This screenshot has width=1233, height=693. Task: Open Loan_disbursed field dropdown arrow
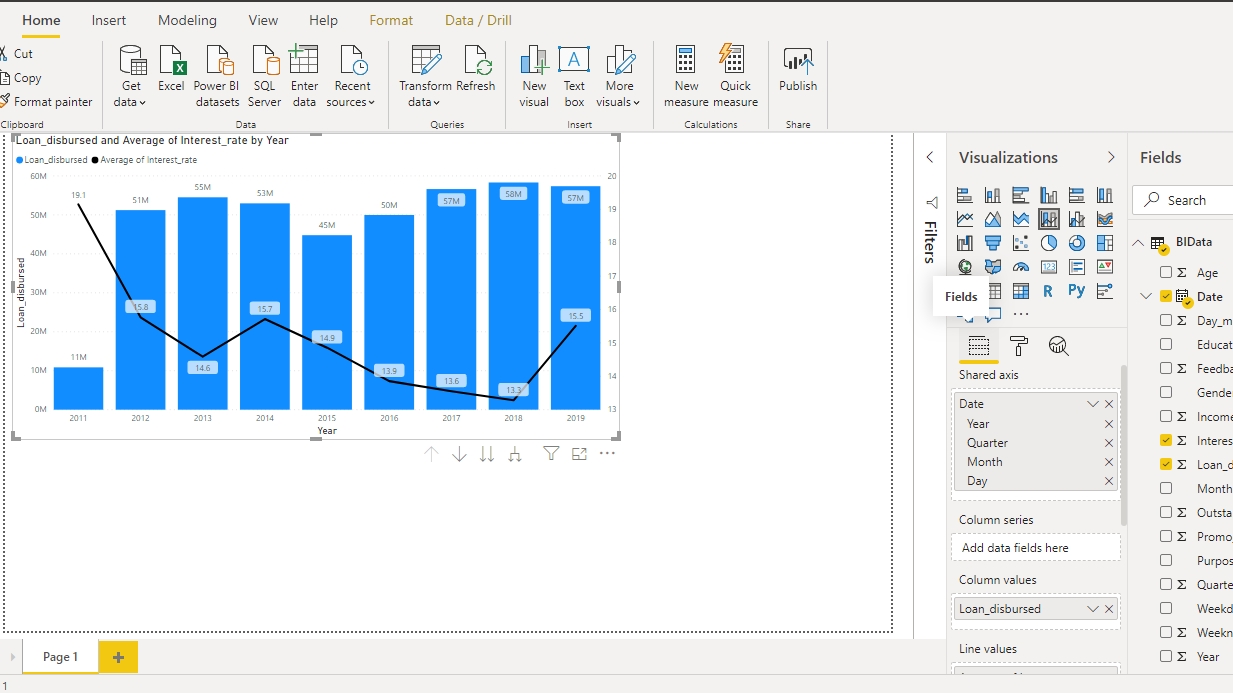1092,609
